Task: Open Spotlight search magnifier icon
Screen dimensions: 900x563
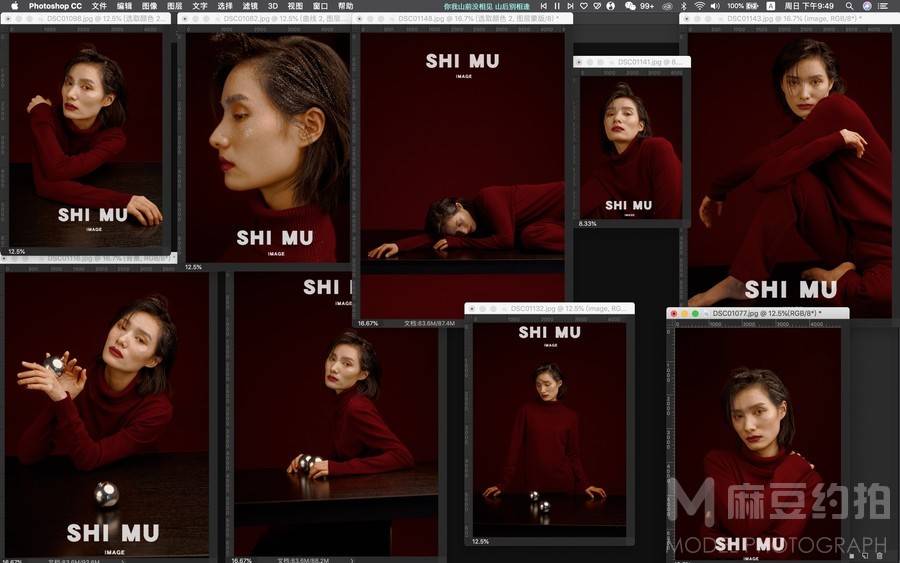Action: coord(849,6)
